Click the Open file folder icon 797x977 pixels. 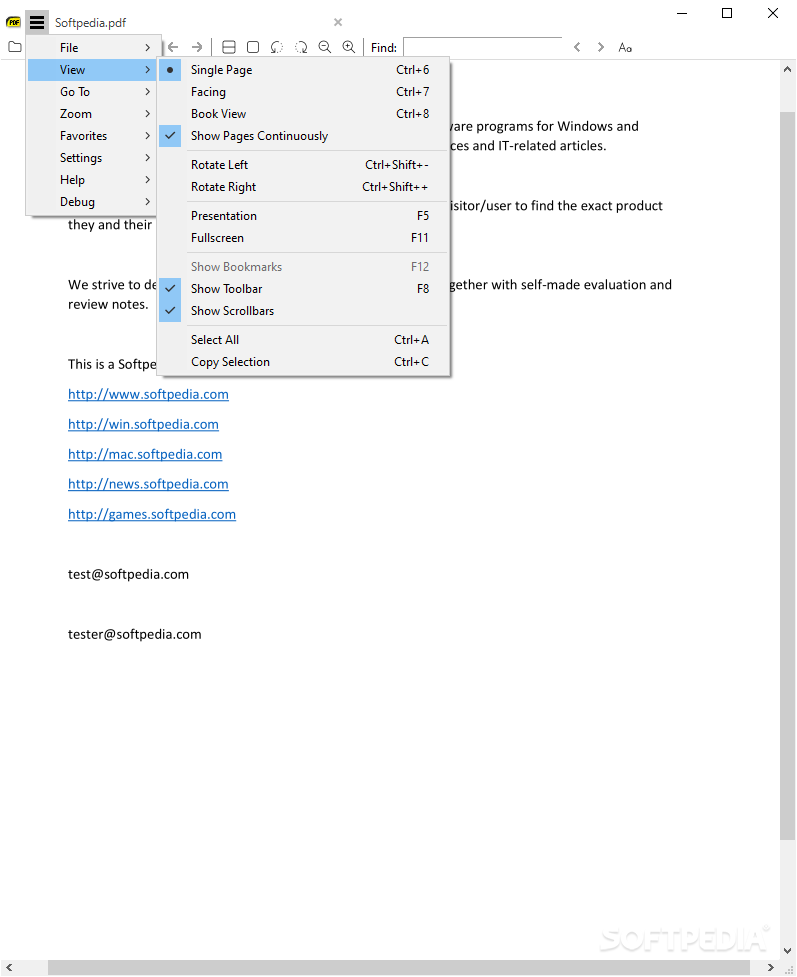point(15,47)
